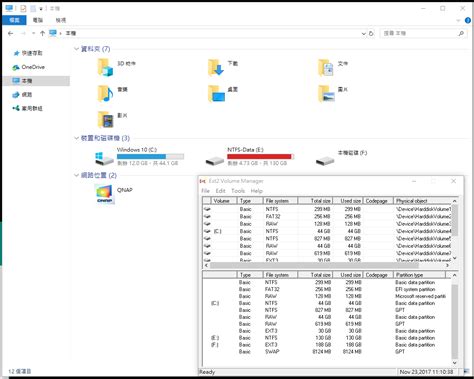The width and height of the screenshot is (474, 379).
Task: Open Explorer help blue question icon
Action: [x=468, y=20]
